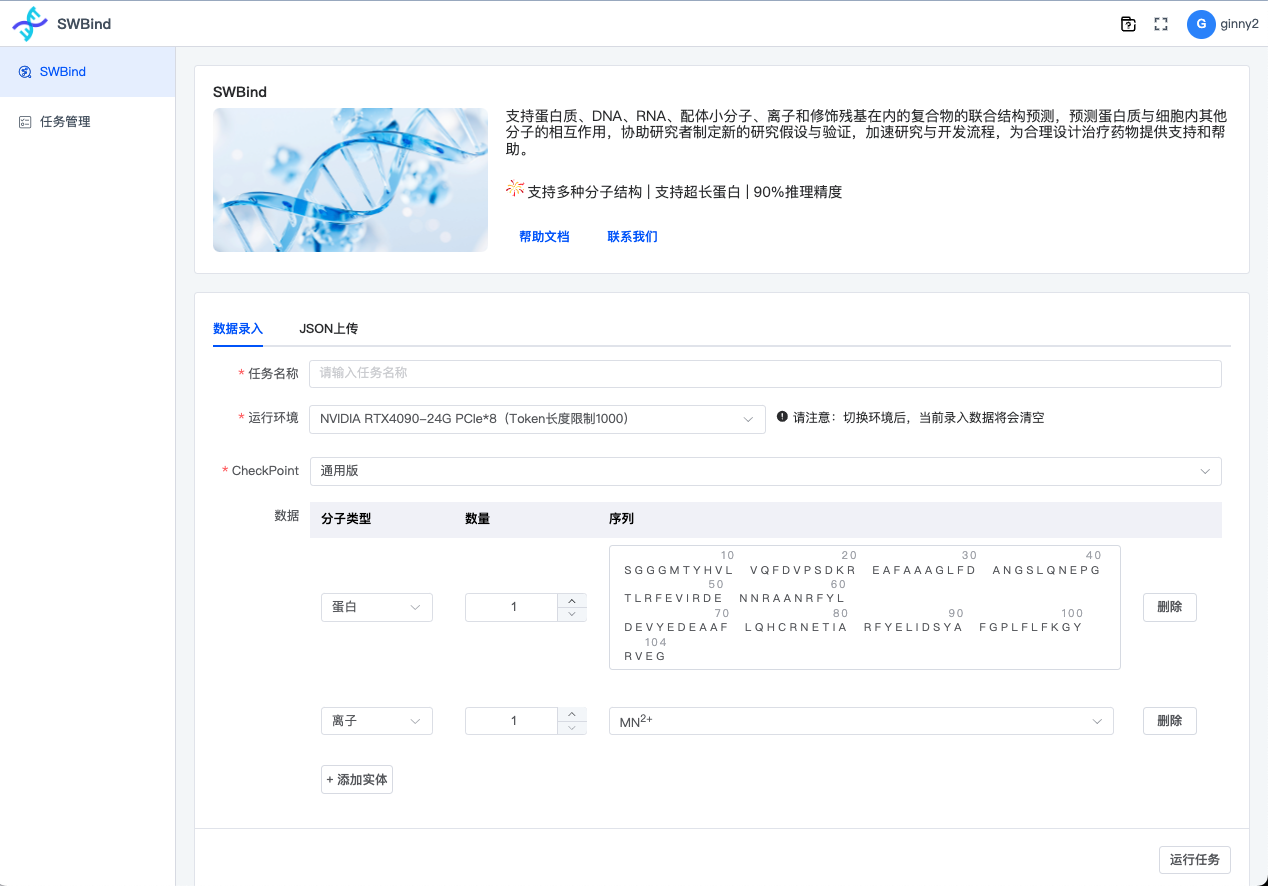Image resolution: width=1268 pixels, height=886 pixels.
Task: Click the ginny2 user avatar
Action: click(1201, 24)
